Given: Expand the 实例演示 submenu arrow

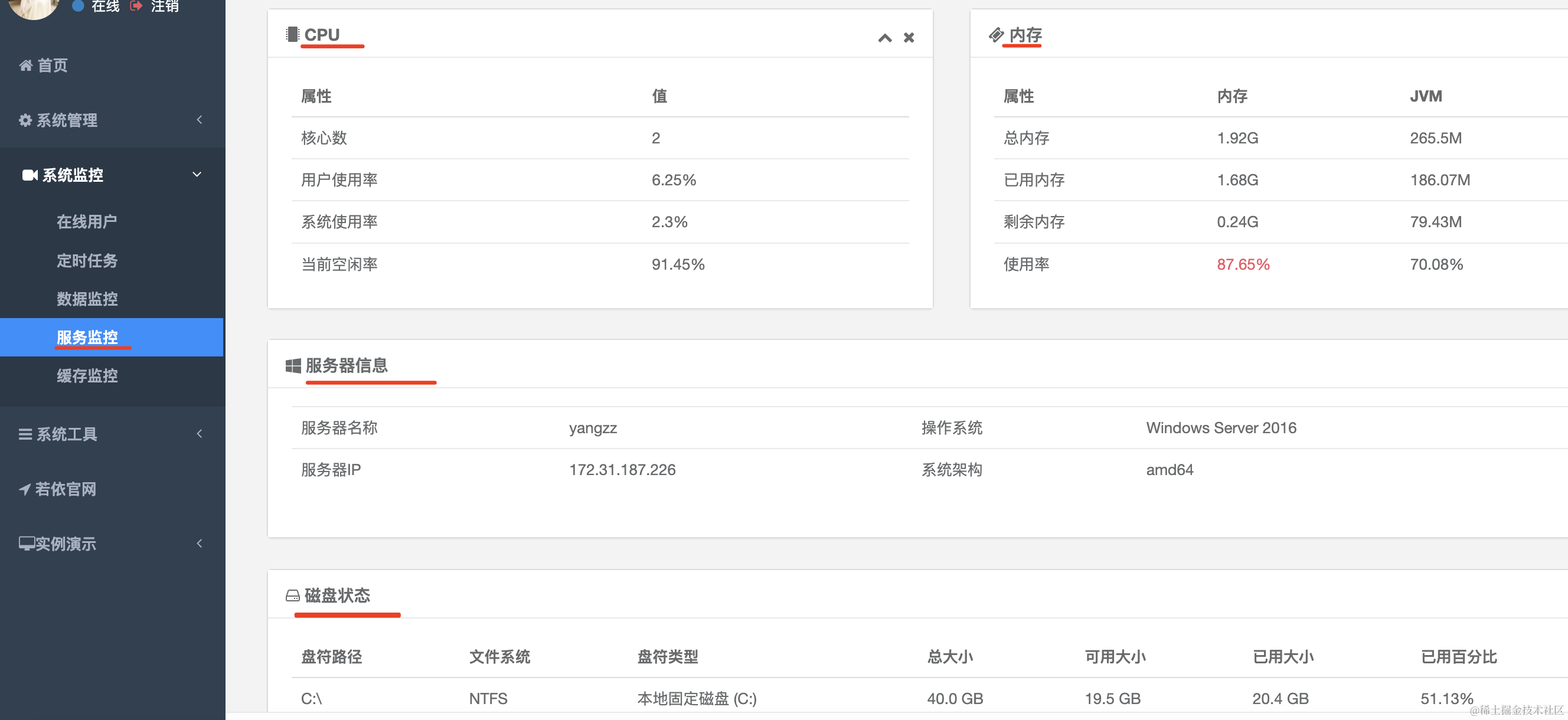Looking at the screenshot, I should [199, 544].
